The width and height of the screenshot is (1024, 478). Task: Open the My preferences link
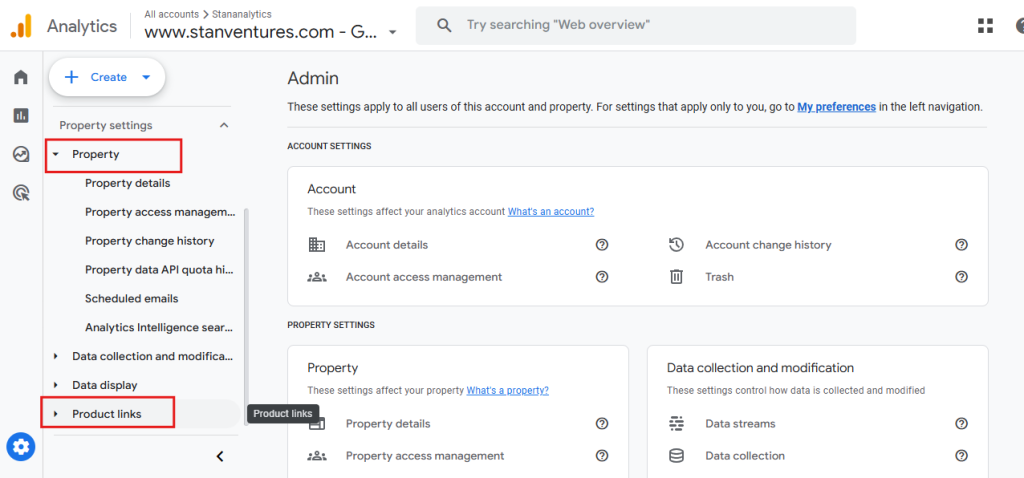[x=836, y=106]
